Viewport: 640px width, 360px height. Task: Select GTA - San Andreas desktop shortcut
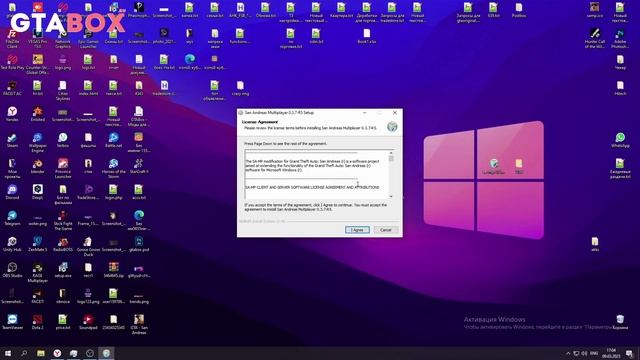pos(139,324)
